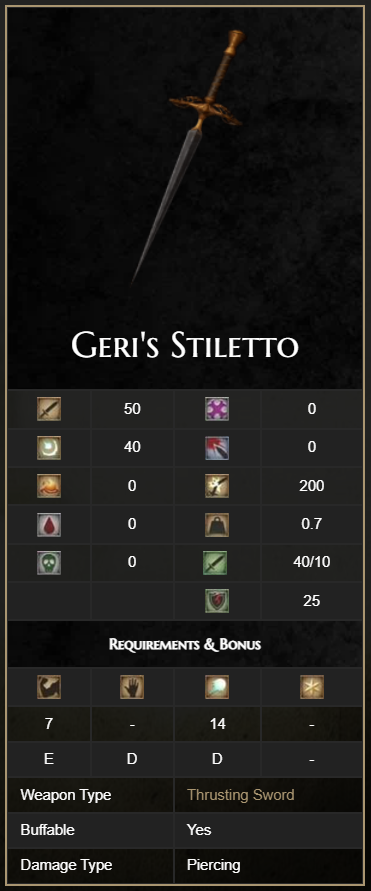
Task: Click the faith requirement star icon
Action: click(312, 687)
